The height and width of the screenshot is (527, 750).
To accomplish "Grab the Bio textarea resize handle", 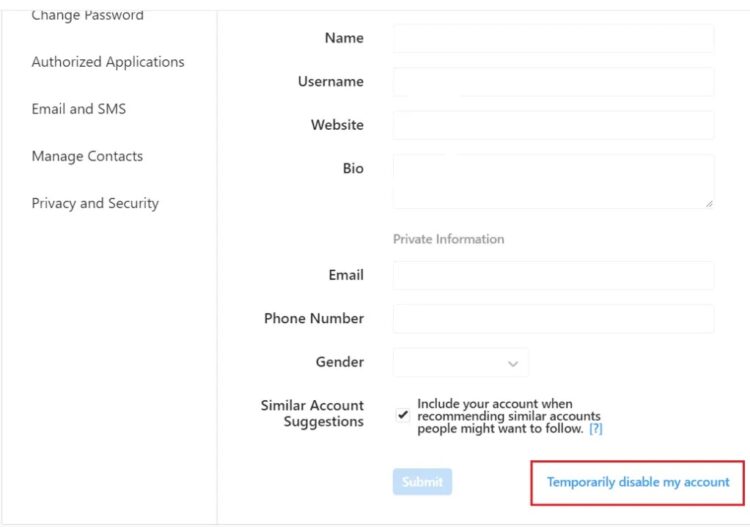I will (x=709, y=204).
